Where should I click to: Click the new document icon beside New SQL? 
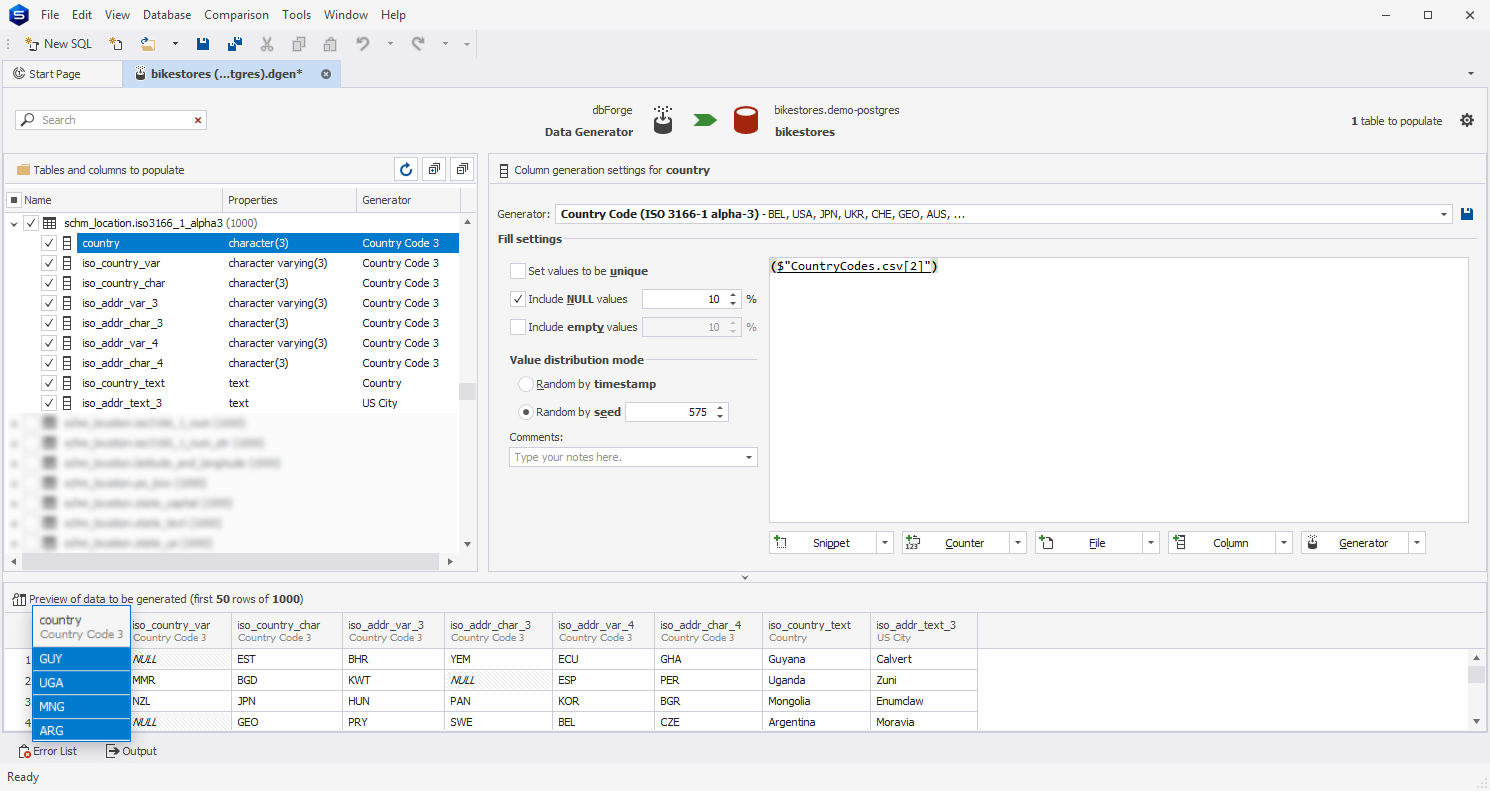[x=116, y=44]
